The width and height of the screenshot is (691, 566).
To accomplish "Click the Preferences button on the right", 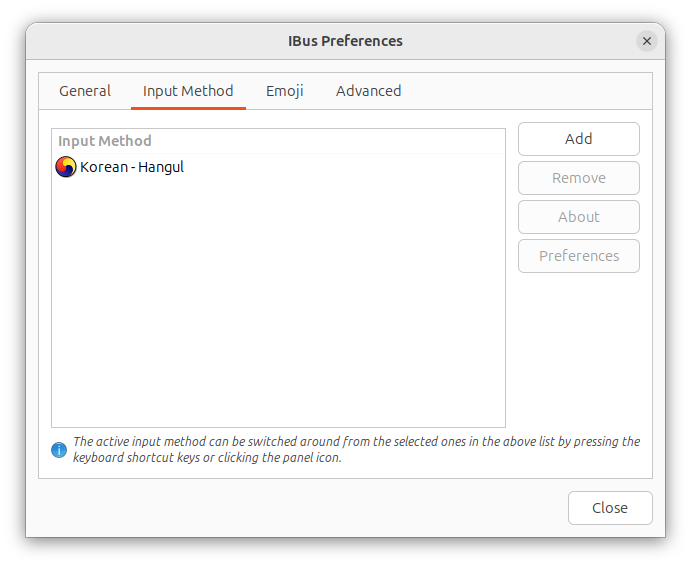I will pyautogui.click(x=578, y=256).
